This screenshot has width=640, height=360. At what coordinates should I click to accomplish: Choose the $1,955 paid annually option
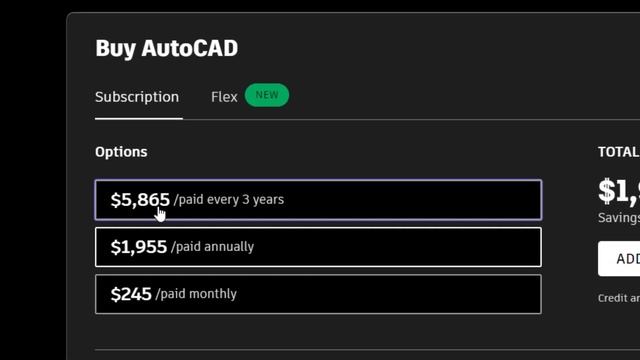318,247
